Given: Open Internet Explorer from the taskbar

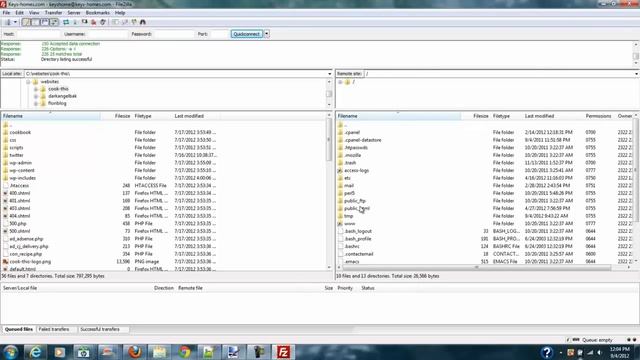Looking at the screenshot, I should click(x=36, y=352).
